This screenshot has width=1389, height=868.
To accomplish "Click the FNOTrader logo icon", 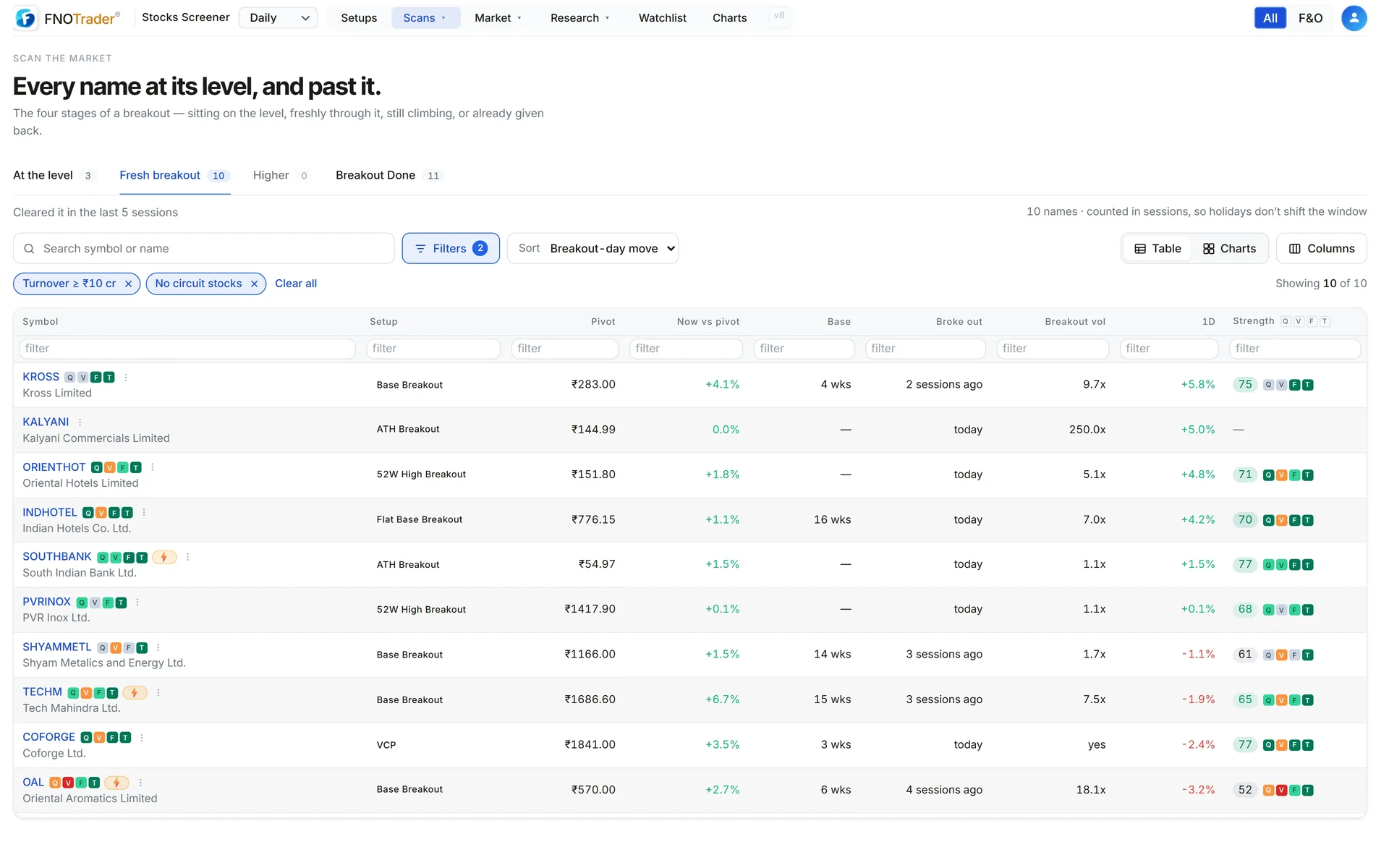I will pos(25,18).
